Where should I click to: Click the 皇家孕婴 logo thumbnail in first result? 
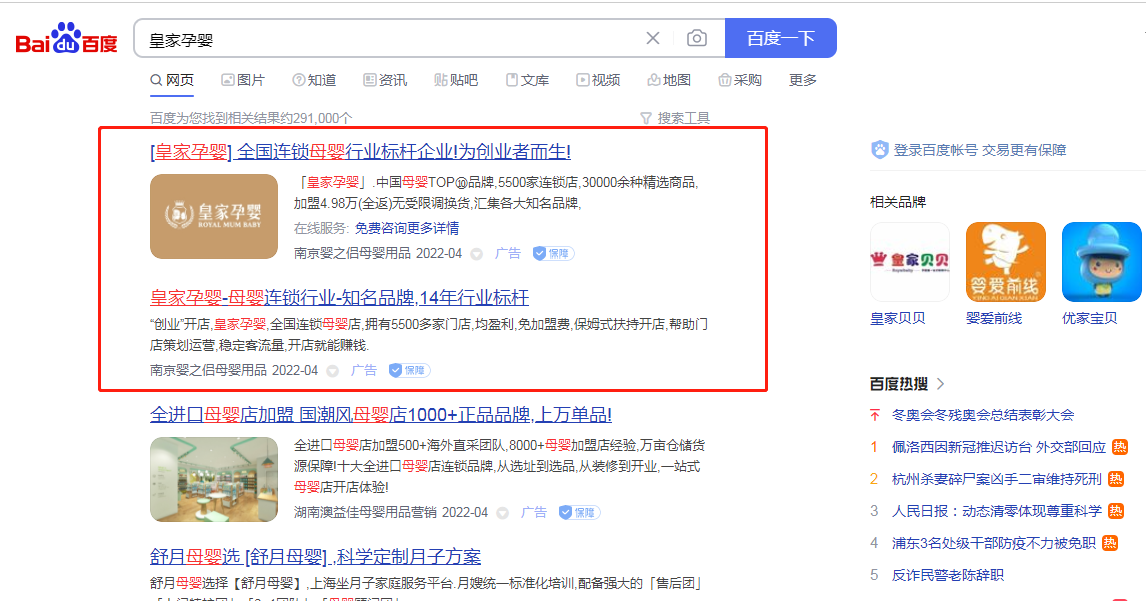[x=214, y=216]
